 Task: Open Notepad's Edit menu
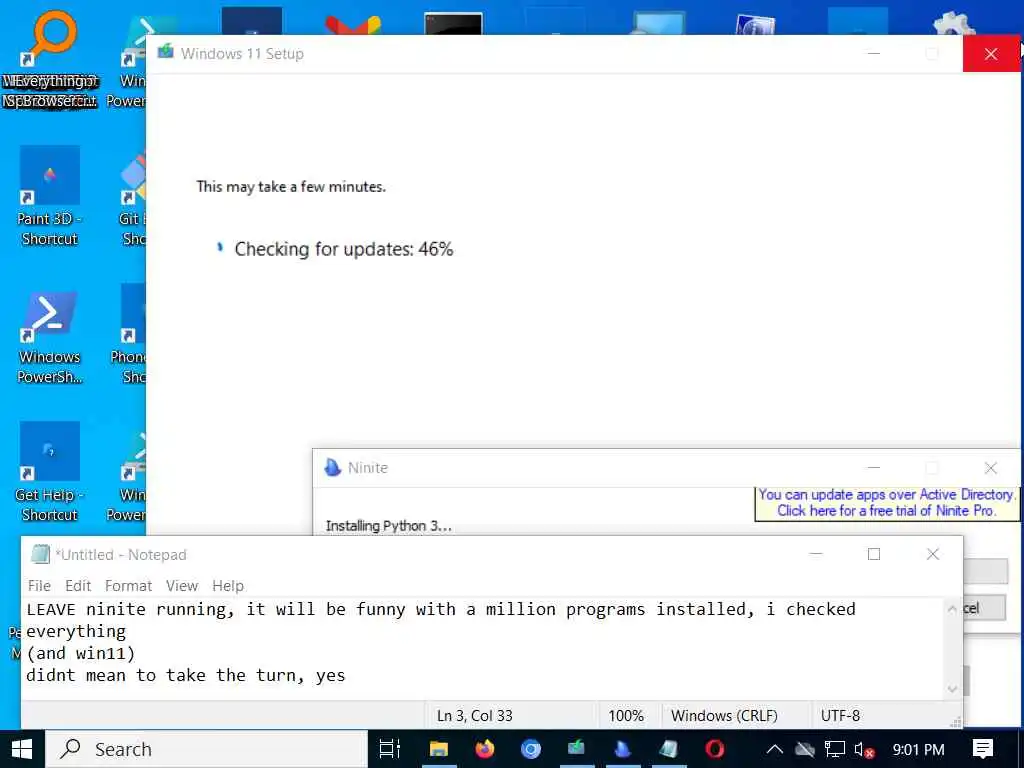click(x=78, y=586)
